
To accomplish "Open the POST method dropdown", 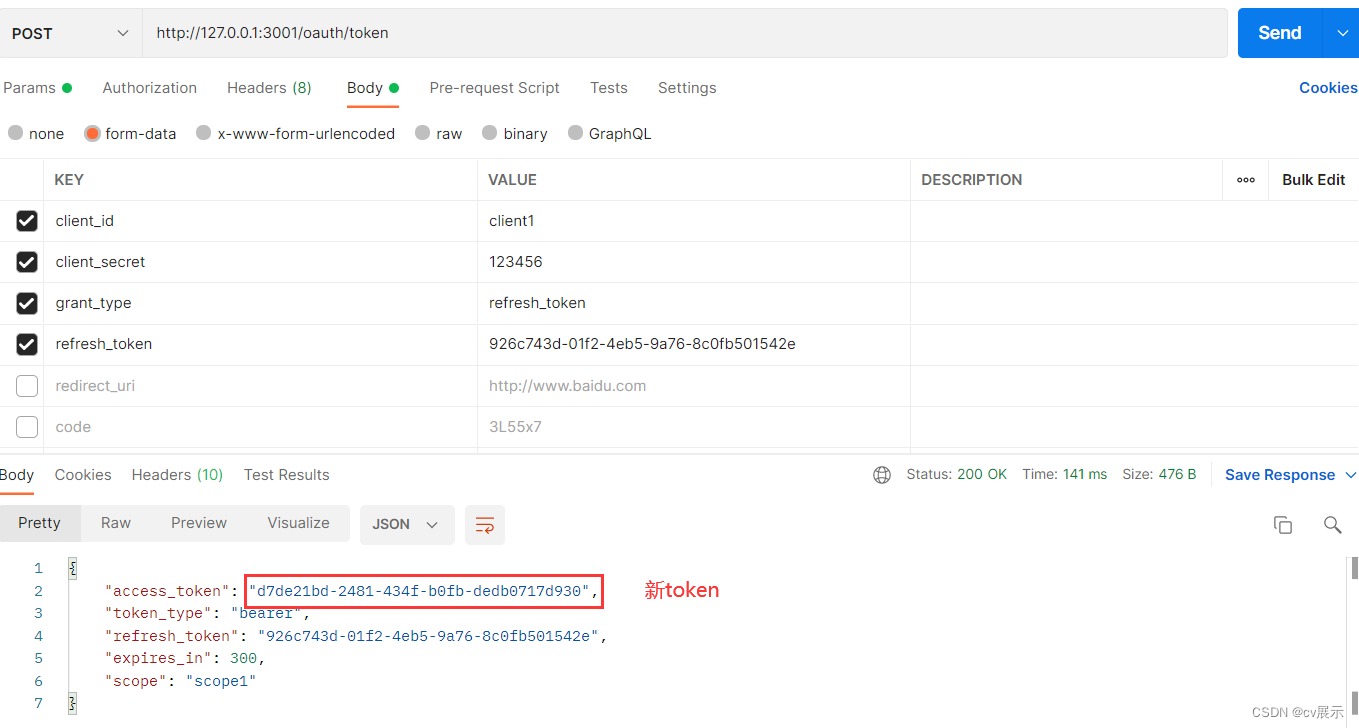I will 71,33.
